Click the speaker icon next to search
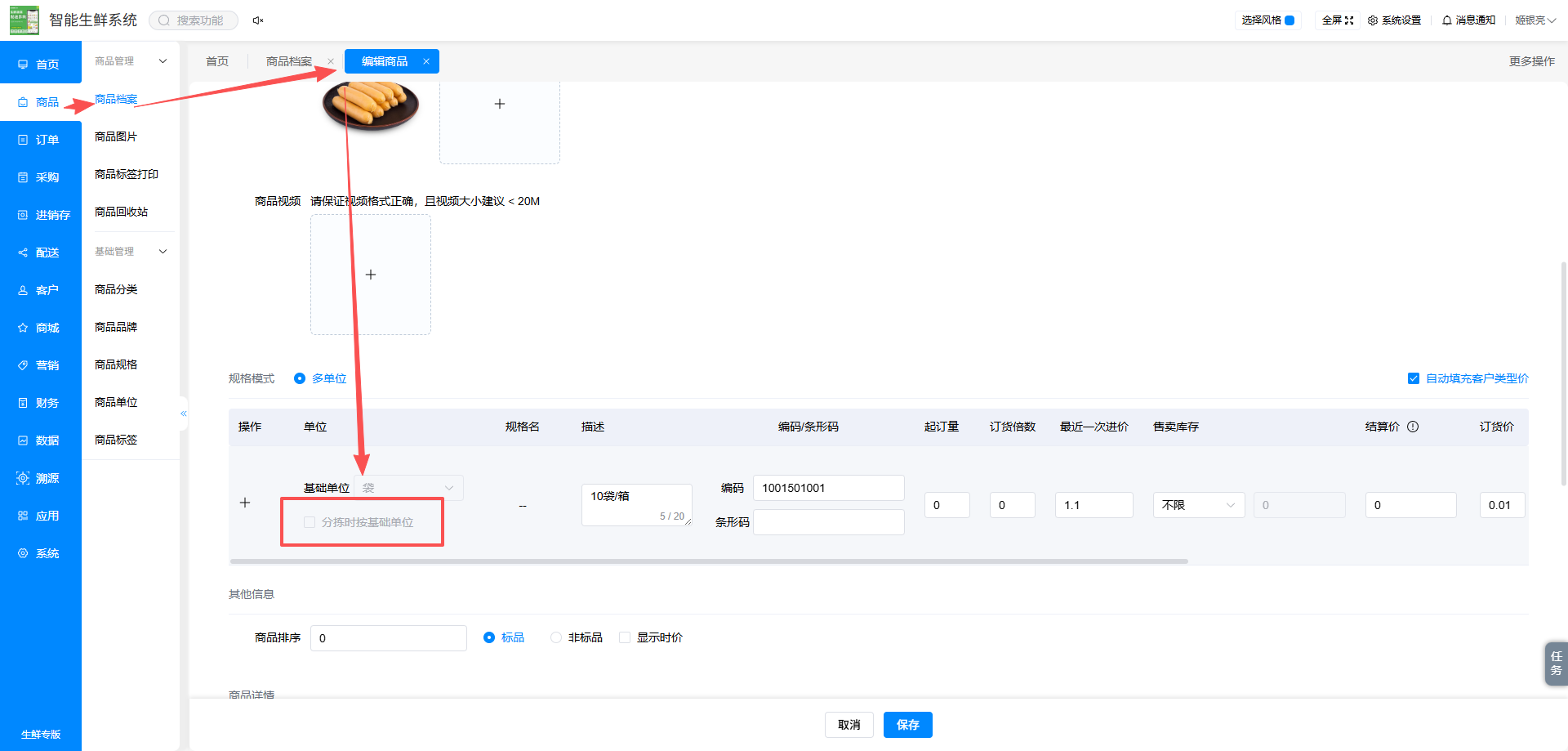This screenshot has width=1568, height=751. tap(258, 20)
